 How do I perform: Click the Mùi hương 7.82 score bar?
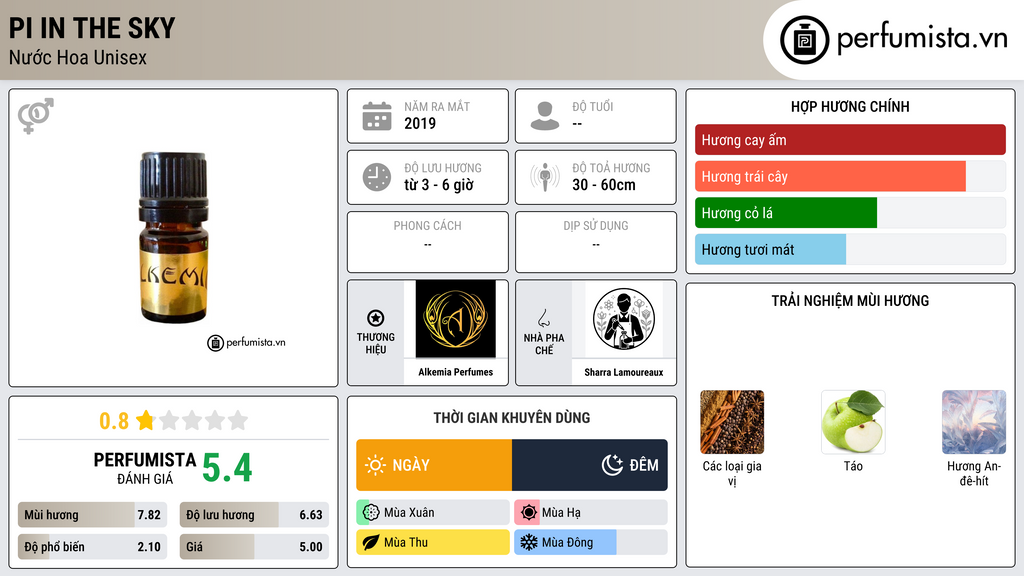pos(92,515)
